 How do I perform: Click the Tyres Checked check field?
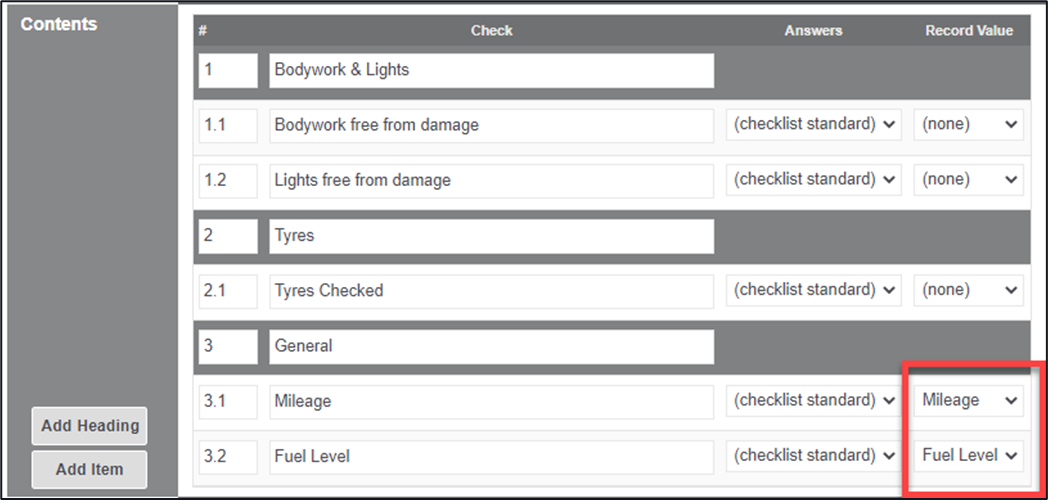click(x=491, y=290)
